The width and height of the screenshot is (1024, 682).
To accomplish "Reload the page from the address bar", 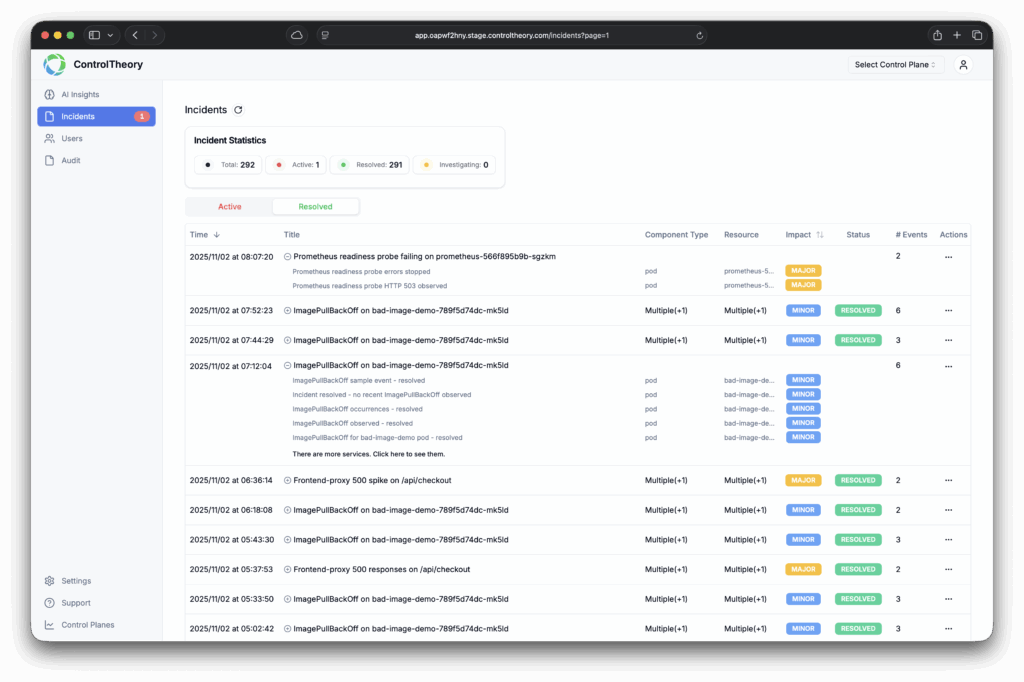I will [700, 35].
